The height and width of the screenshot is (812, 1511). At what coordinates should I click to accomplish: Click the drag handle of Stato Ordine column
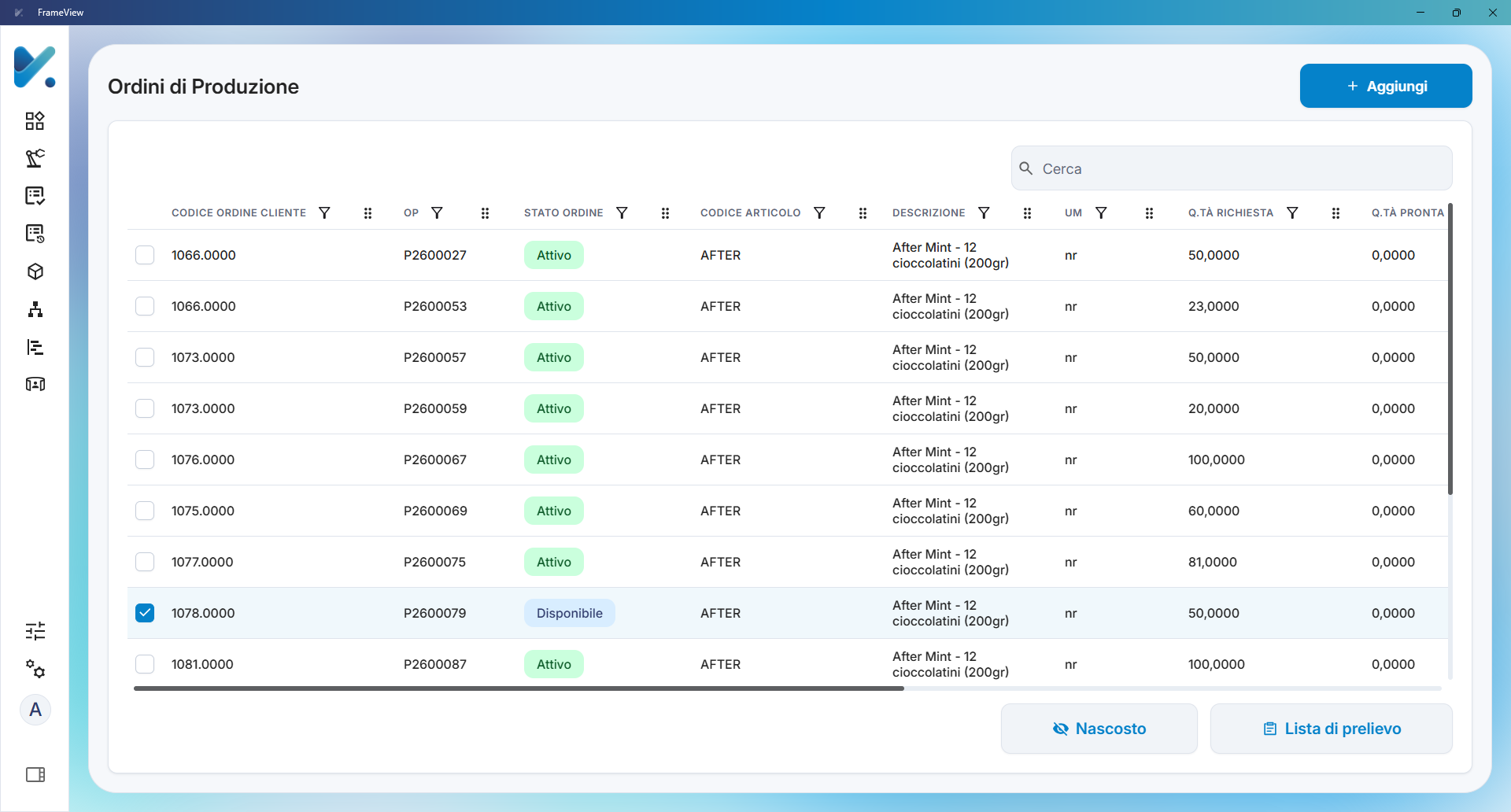coord(665,213)
